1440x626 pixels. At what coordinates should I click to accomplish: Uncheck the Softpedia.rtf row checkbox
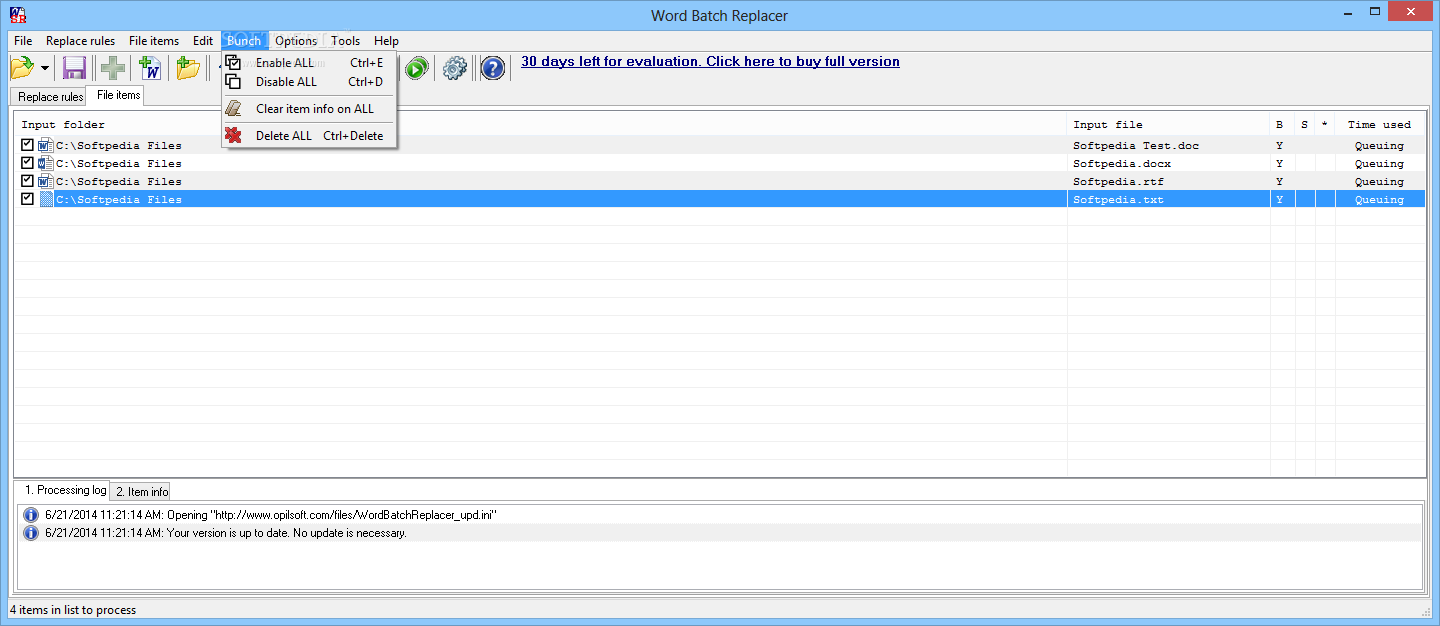(27, 181)
